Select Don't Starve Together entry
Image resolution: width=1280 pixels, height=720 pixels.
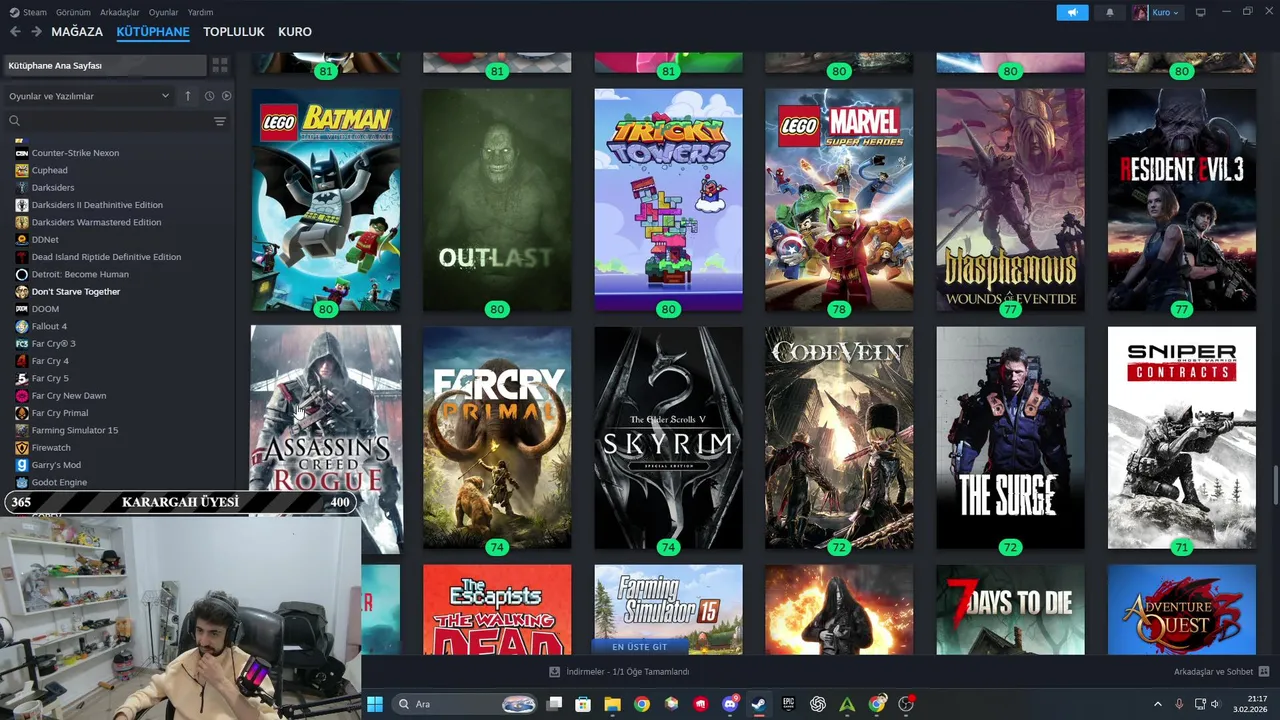pyautogui.click(x=76, y=292)
